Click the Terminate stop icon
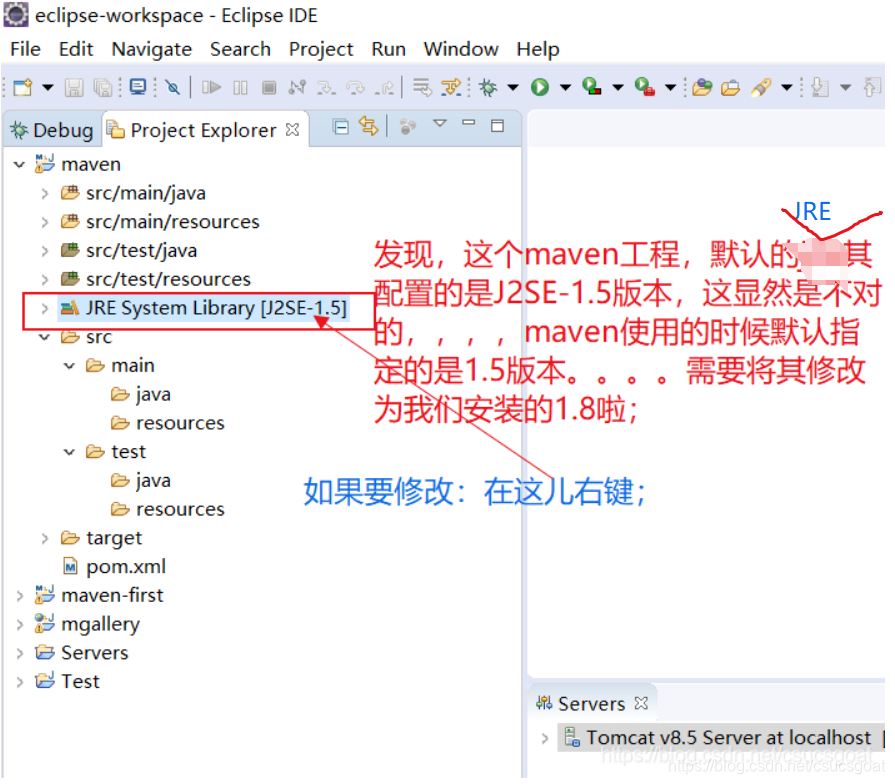The width and height of the screenshot is (895, 784). (x=269, y=87)
